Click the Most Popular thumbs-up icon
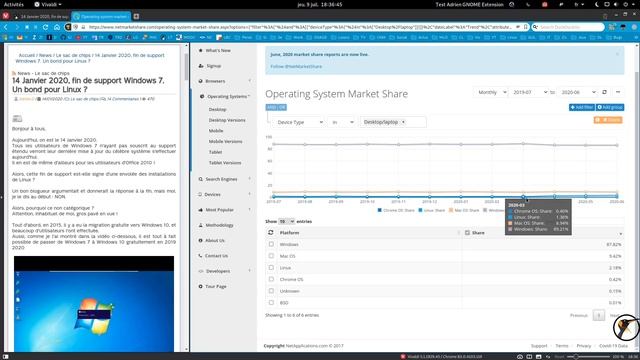This screenshot has width=640, height=360. coord(200,210)
